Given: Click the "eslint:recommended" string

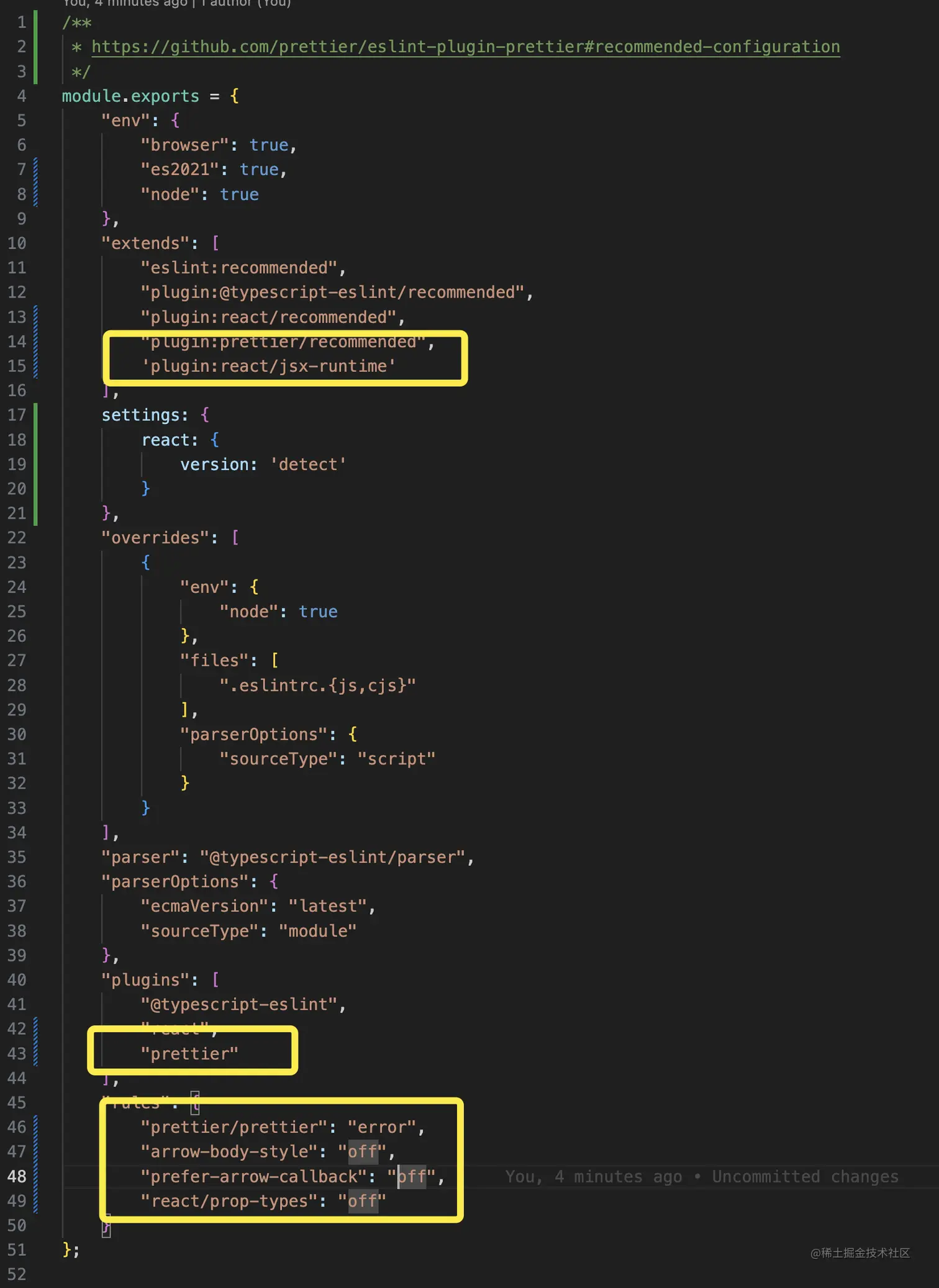Looking at the screenshot, I should point(239,268).
